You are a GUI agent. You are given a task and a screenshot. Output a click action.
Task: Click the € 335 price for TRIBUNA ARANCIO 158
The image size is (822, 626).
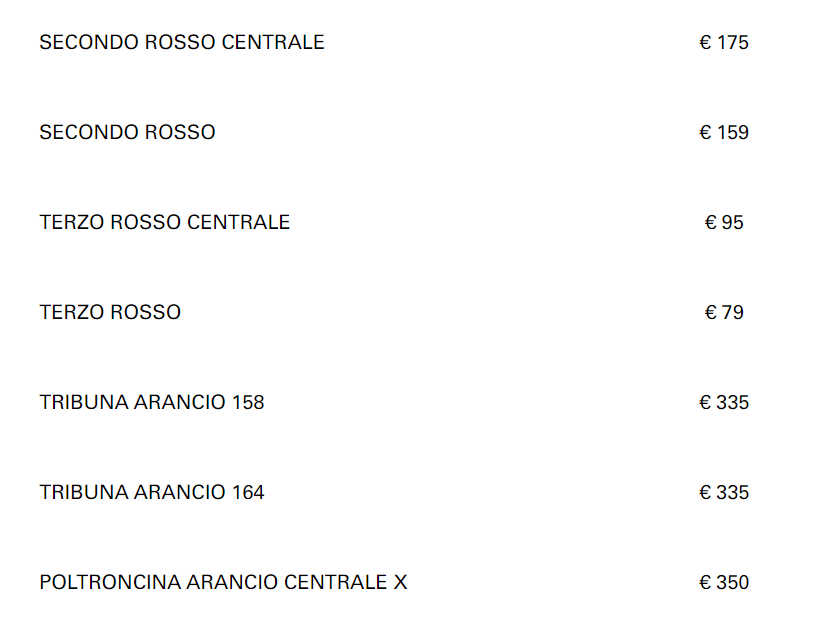point(724,403)
